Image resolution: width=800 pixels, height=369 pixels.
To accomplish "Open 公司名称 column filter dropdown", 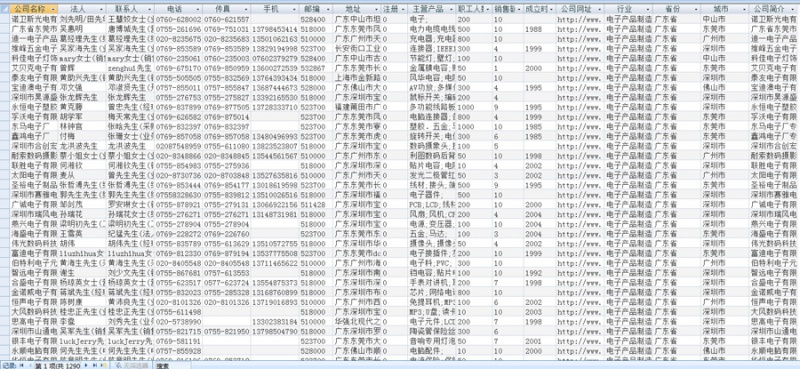I will coord(54,9).
